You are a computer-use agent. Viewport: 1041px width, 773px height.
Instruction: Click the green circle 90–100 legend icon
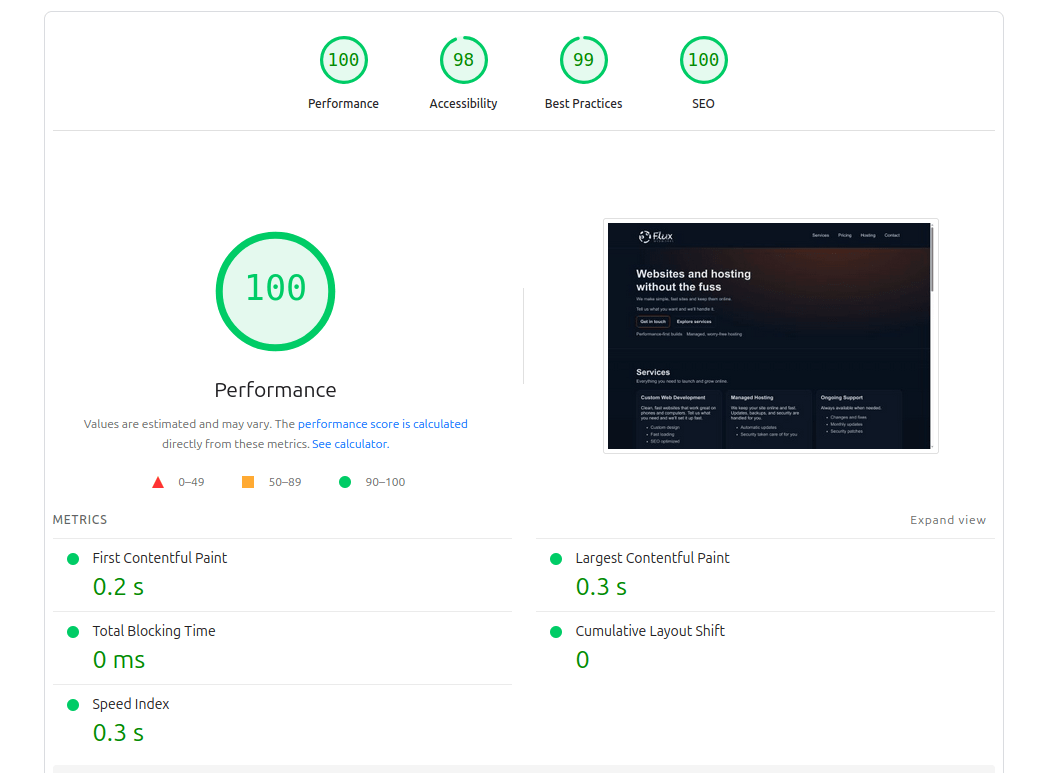point(345,482)
